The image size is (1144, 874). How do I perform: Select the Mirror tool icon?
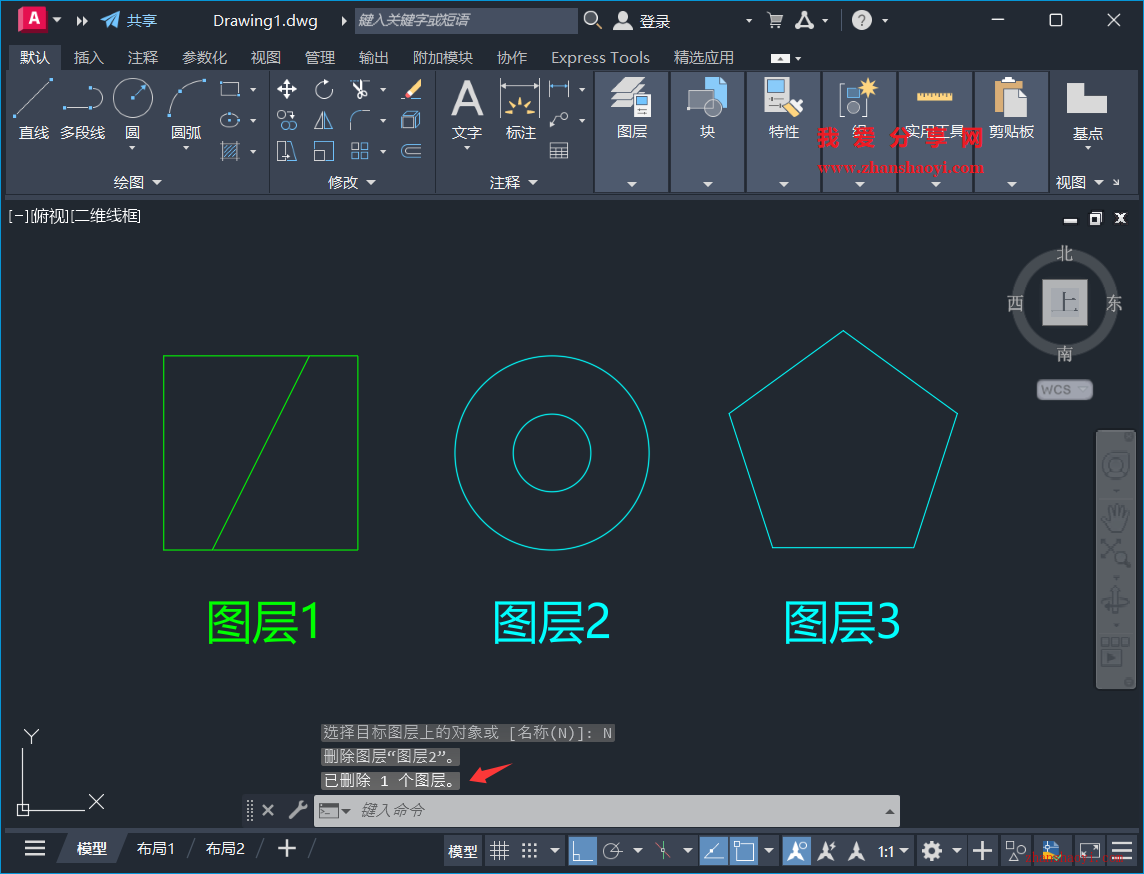(324, 121)
